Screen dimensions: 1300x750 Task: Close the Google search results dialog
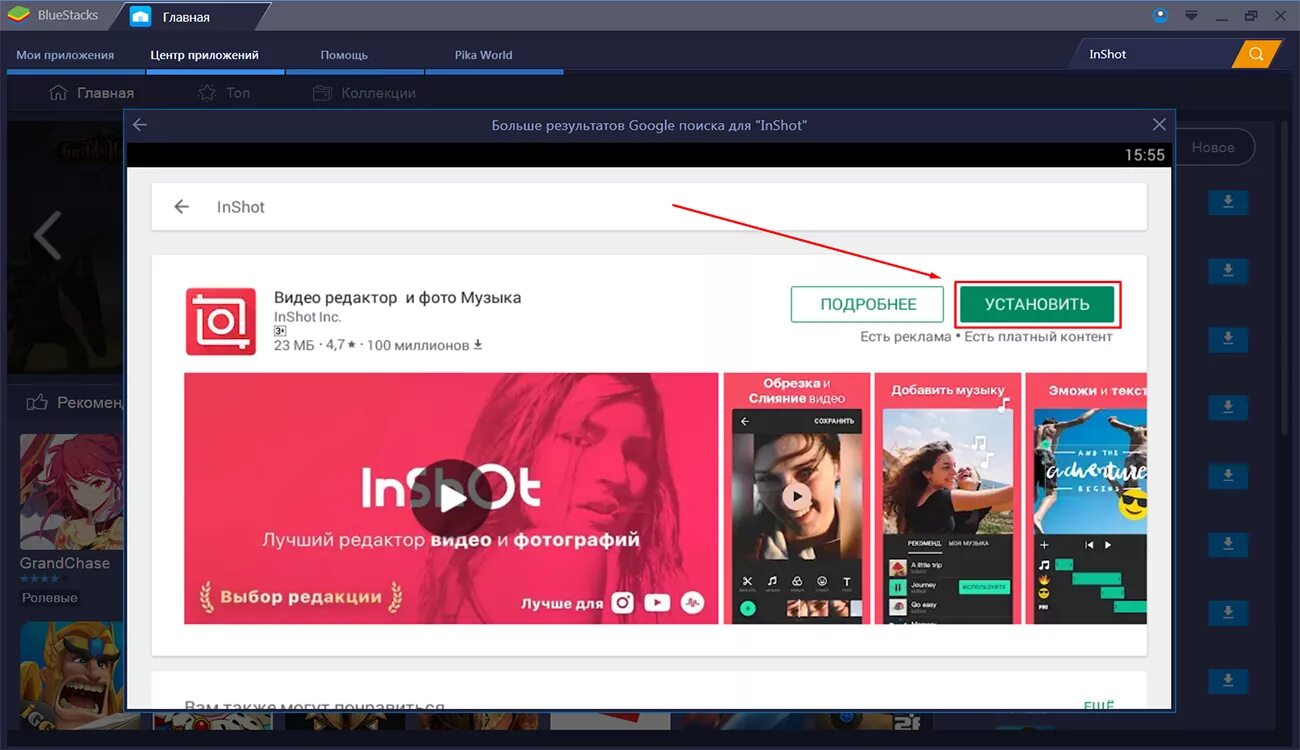[1159, 125]
